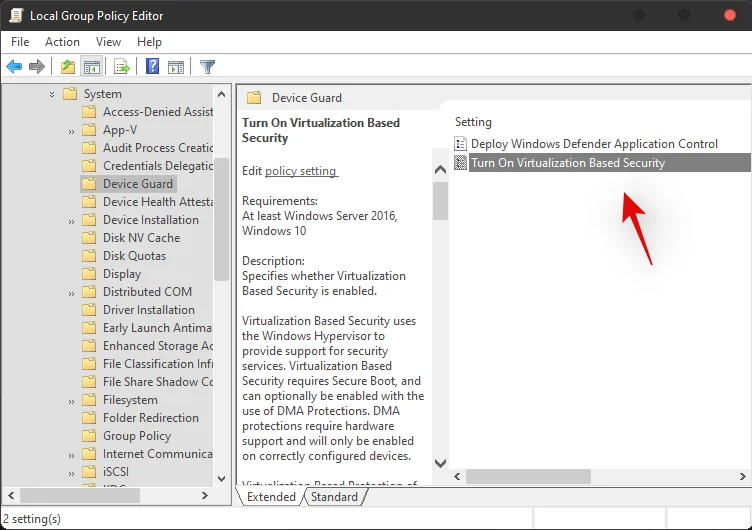The height and width of the screenshot is (530, 752).
Task: Click the Extended tab
Action: (271, 497)
